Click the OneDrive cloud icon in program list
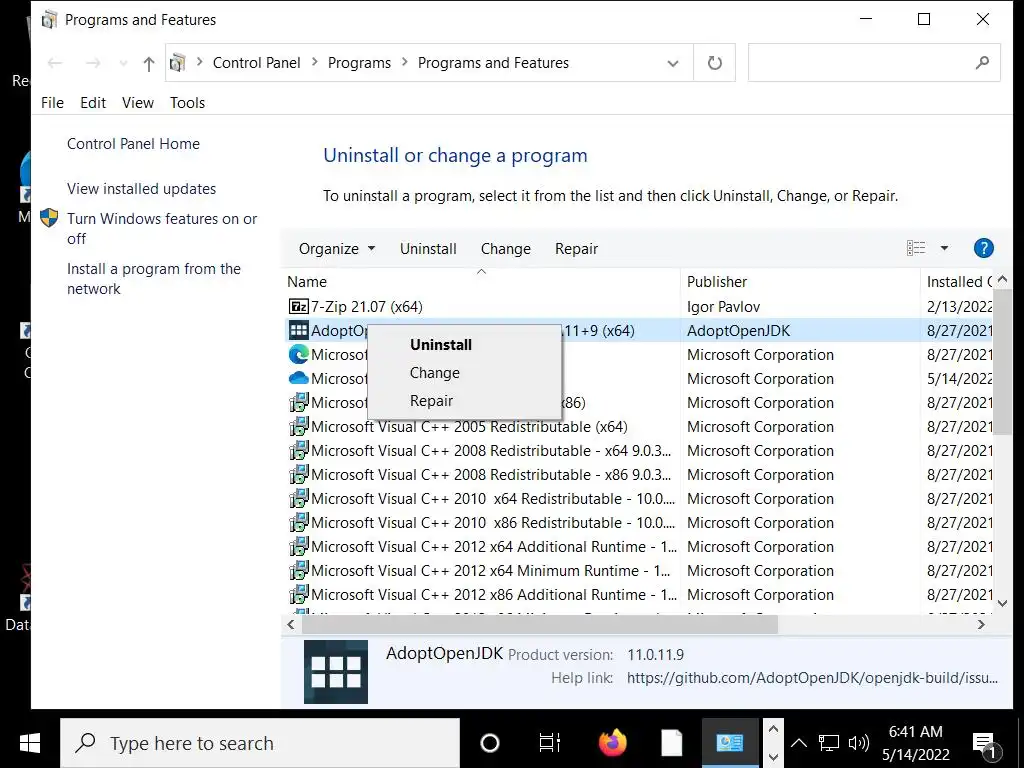This screenshot has height=768, width=1024. click(x=298, y=378)
